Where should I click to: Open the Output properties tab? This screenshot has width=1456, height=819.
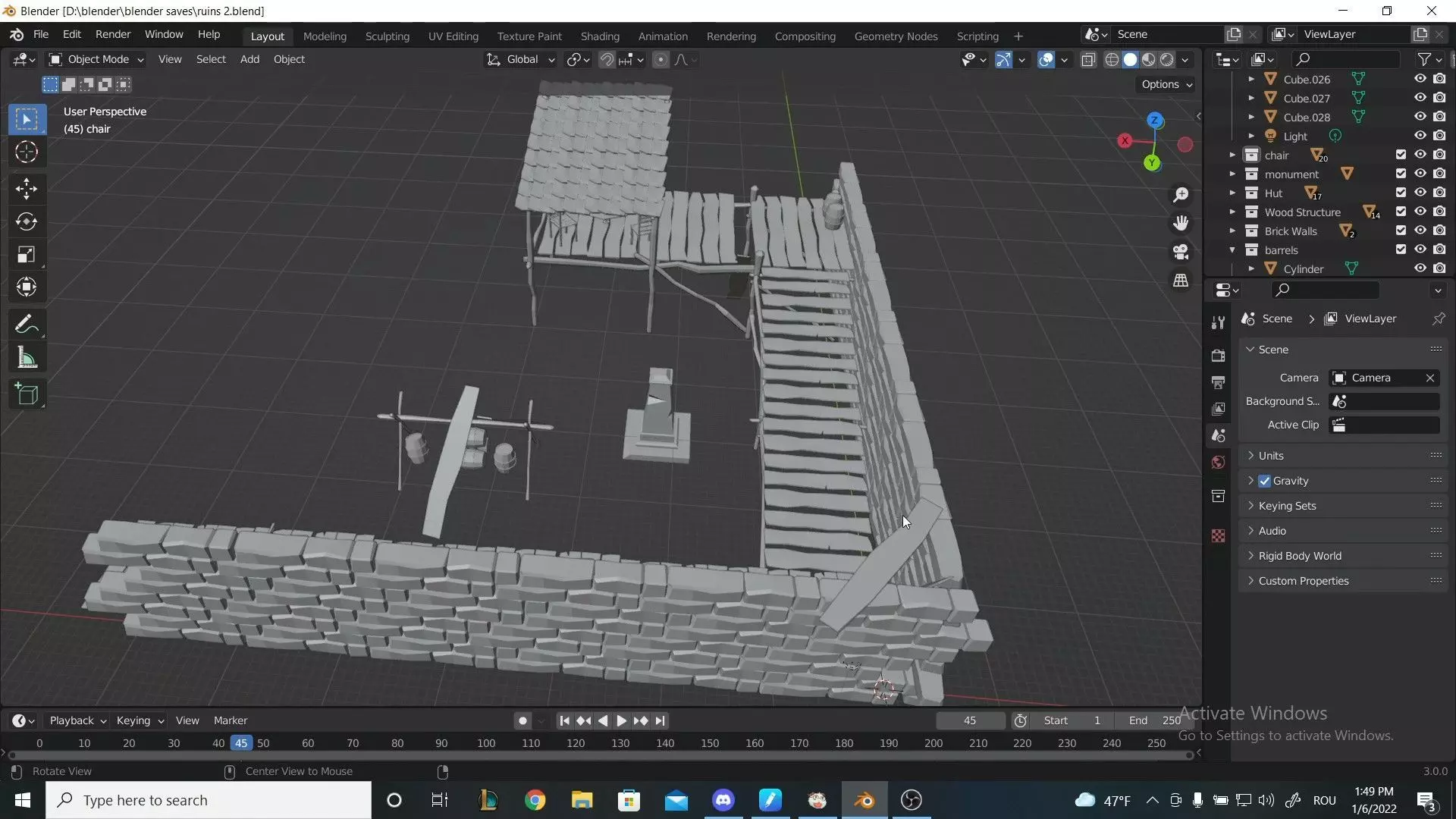click(x=1218, y=382)
